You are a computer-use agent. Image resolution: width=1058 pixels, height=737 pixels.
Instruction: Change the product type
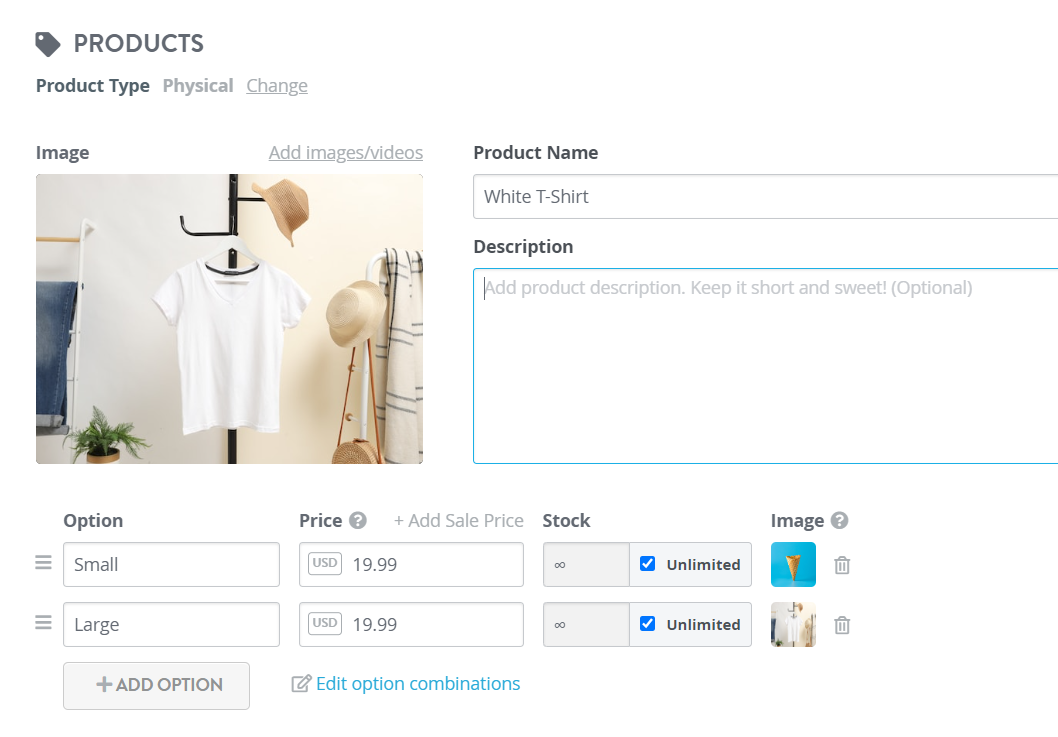tap(277, 86)
